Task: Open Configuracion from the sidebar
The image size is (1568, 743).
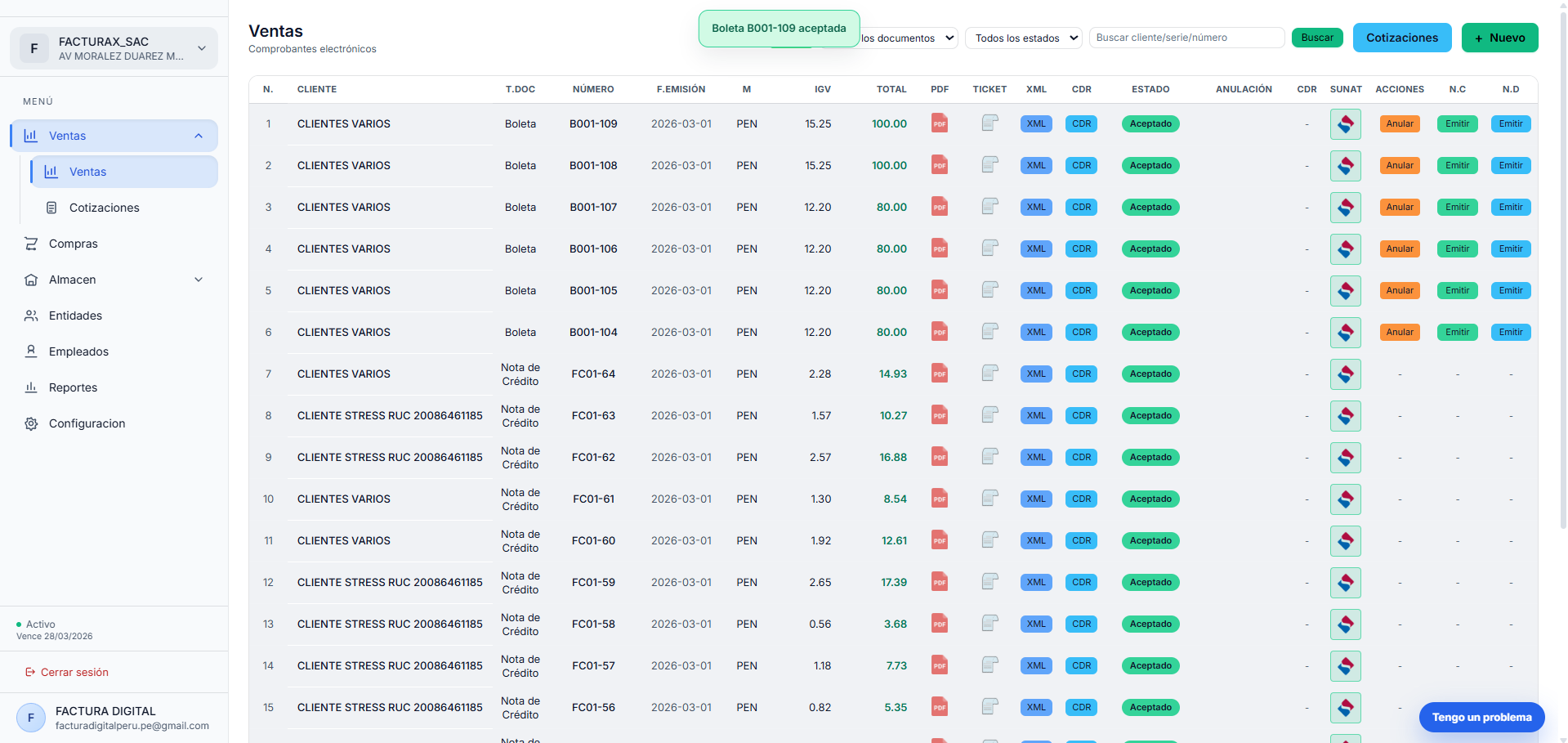Action: 87,423
